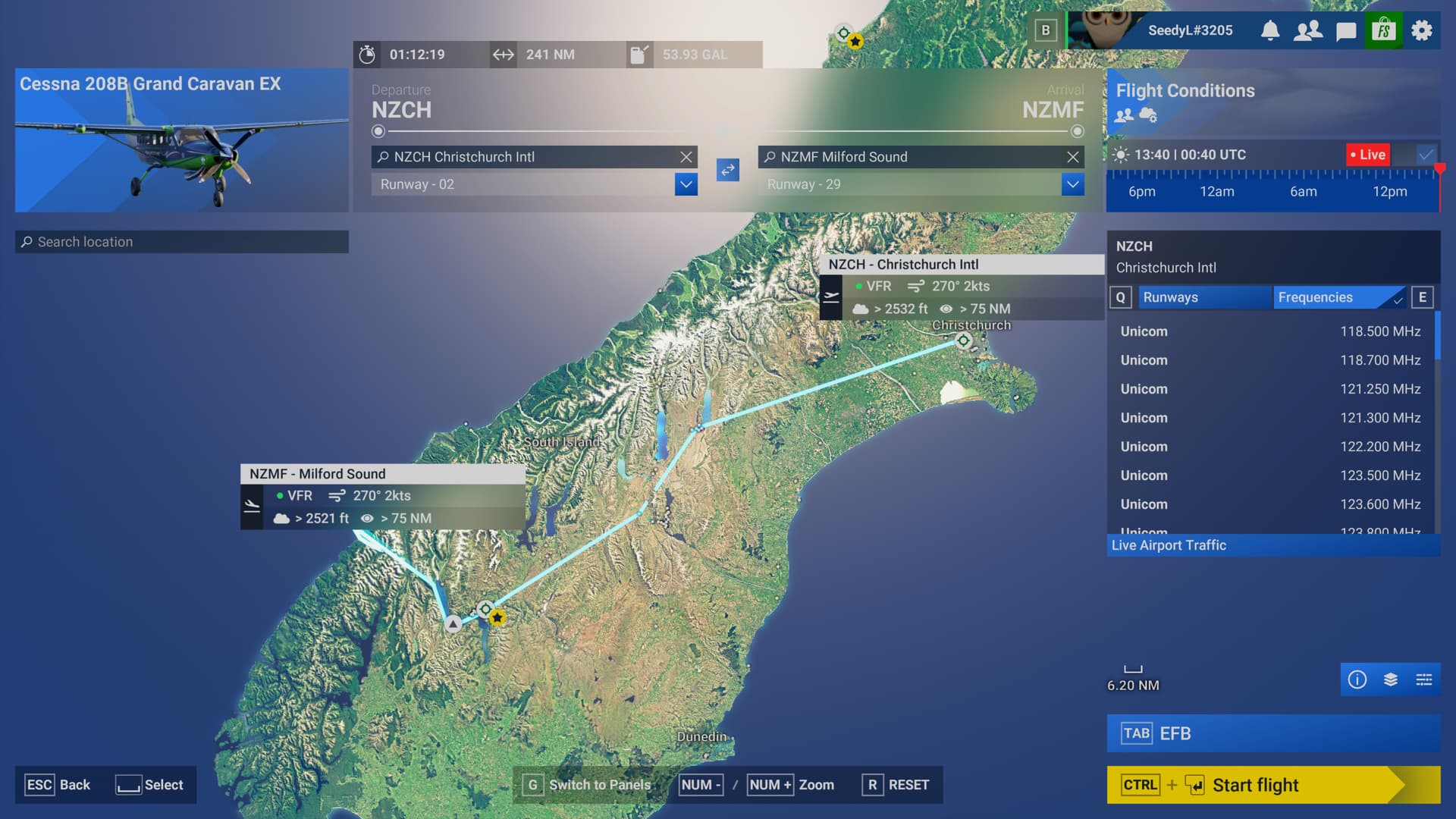Click the ESC Back button
This screenshot has height=819, width=1456.
tap(58, 785)
